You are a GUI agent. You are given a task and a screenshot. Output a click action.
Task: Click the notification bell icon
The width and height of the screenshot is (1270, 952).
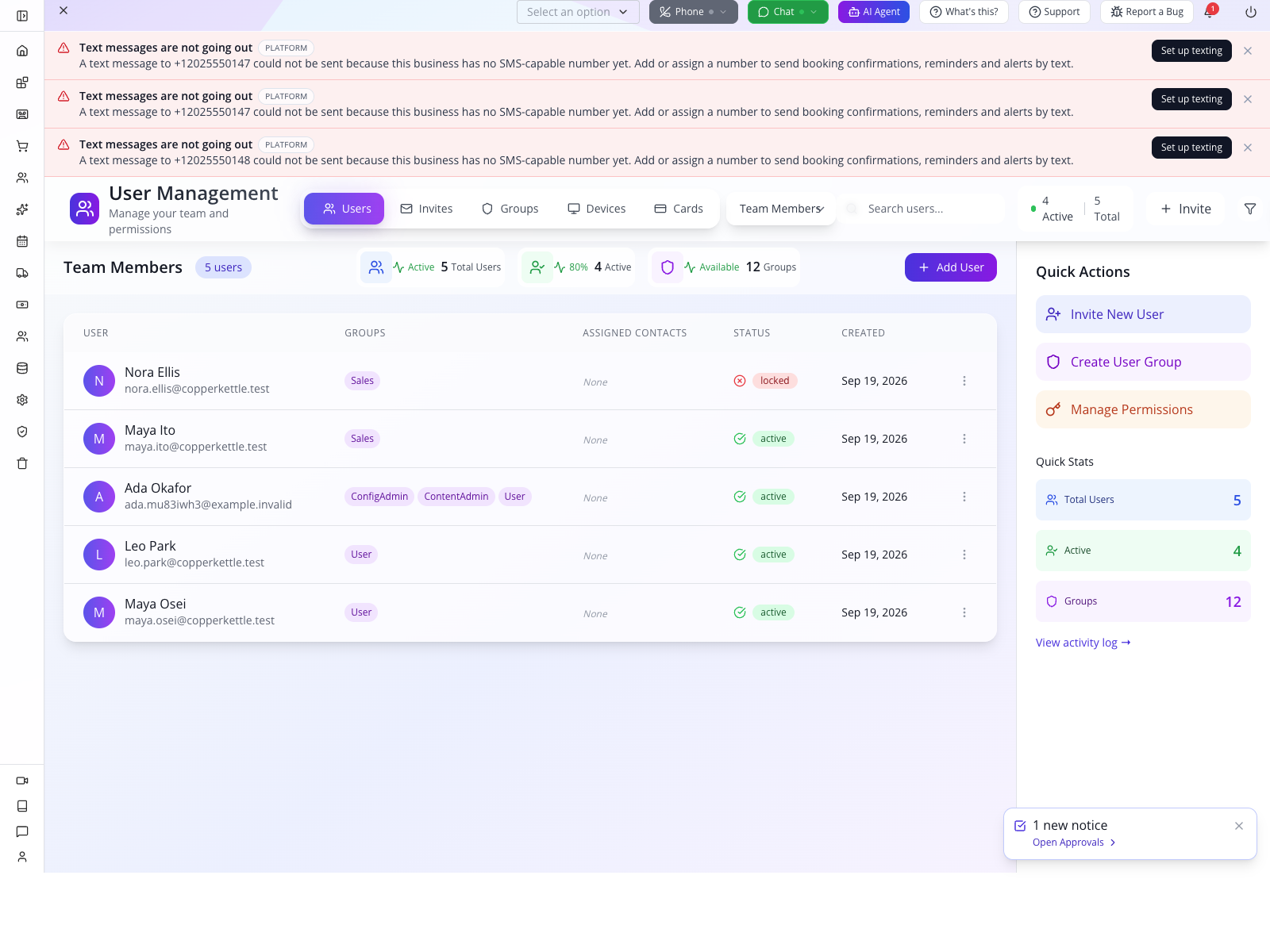pyautogui.click(x=1209, y=12)
